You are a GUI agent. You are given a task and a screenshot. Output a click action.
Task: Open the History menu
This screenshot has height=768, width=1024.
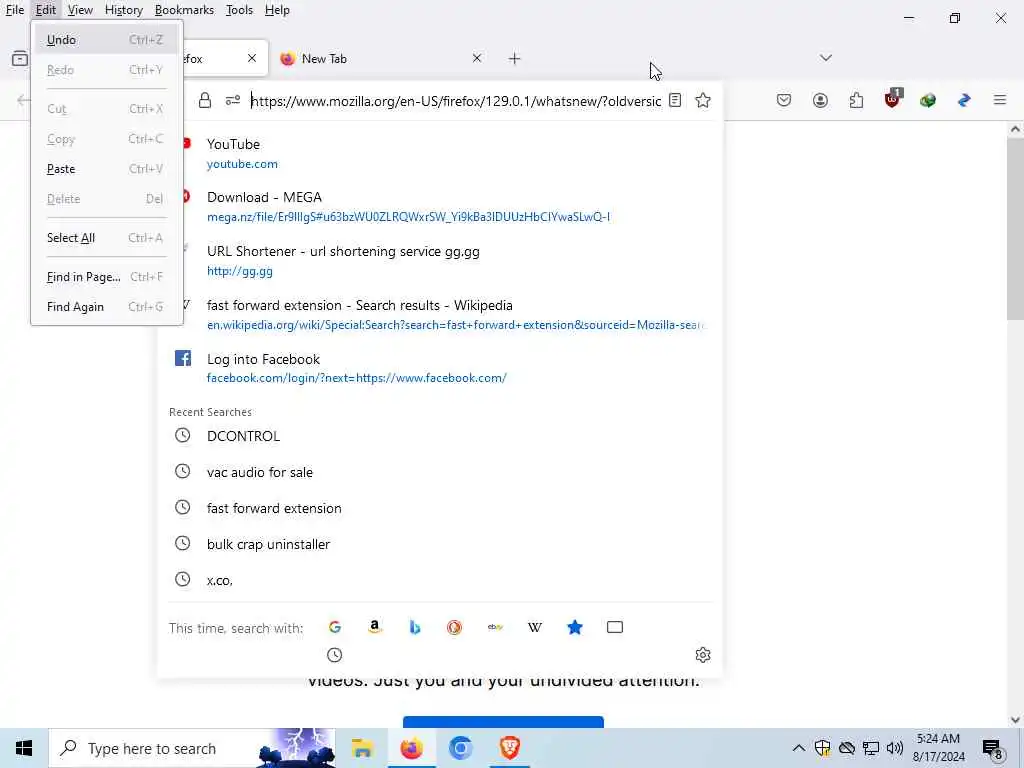pyautogui.click(x=123, y=10)
